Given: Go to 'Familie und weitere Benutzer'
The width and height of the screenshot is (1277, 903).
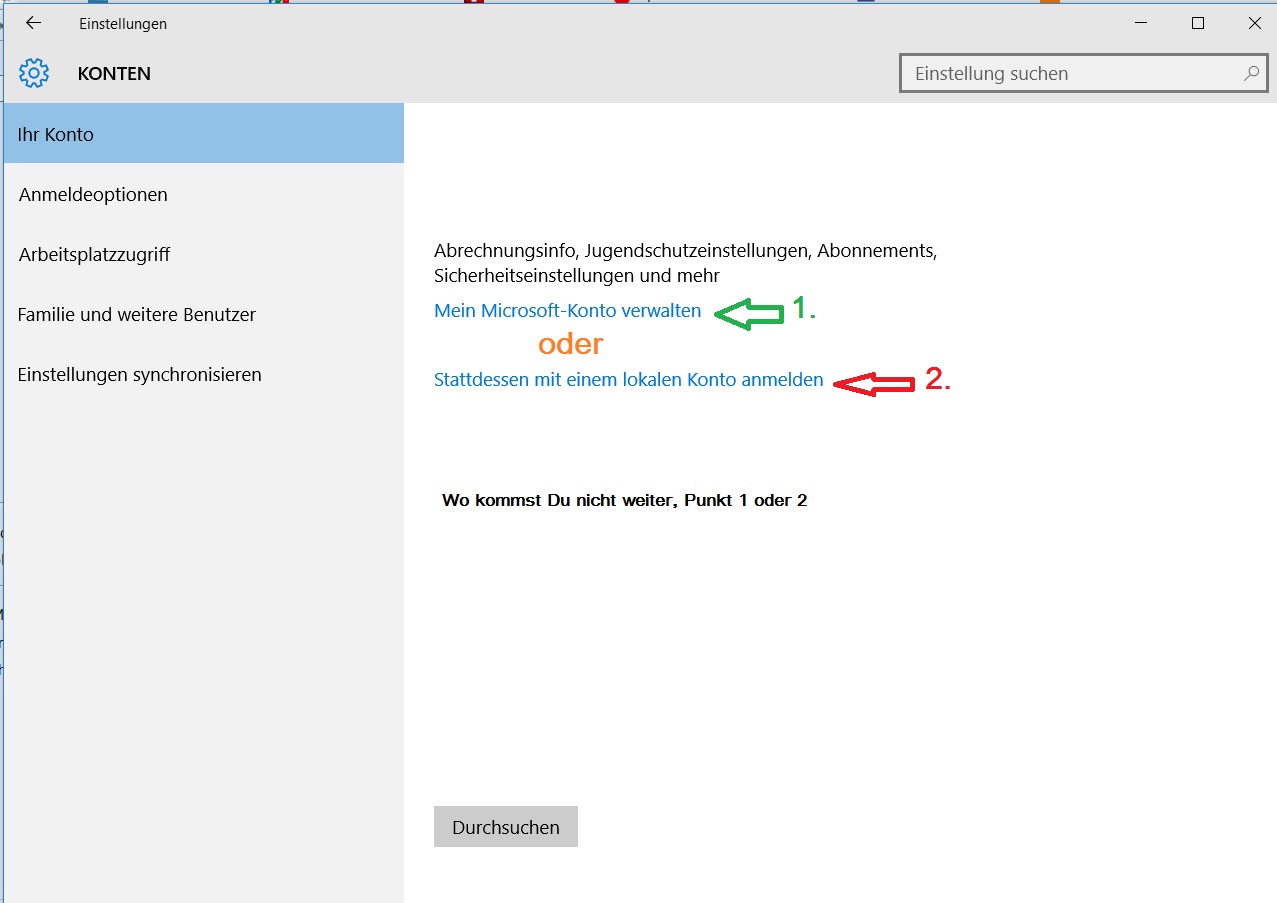Looking at the screenshot, I should point(204,314).
